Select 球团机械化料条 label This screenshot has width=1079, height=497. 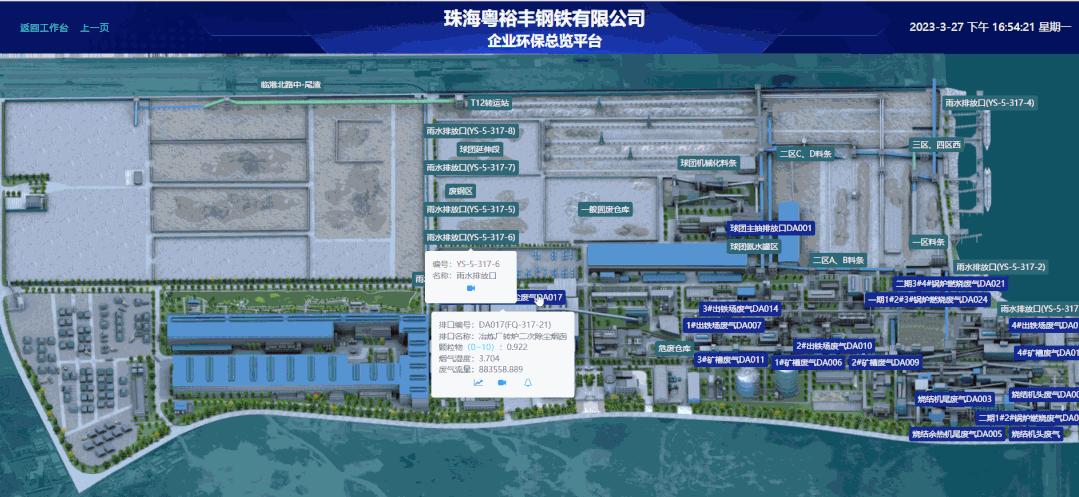(708, 164)
